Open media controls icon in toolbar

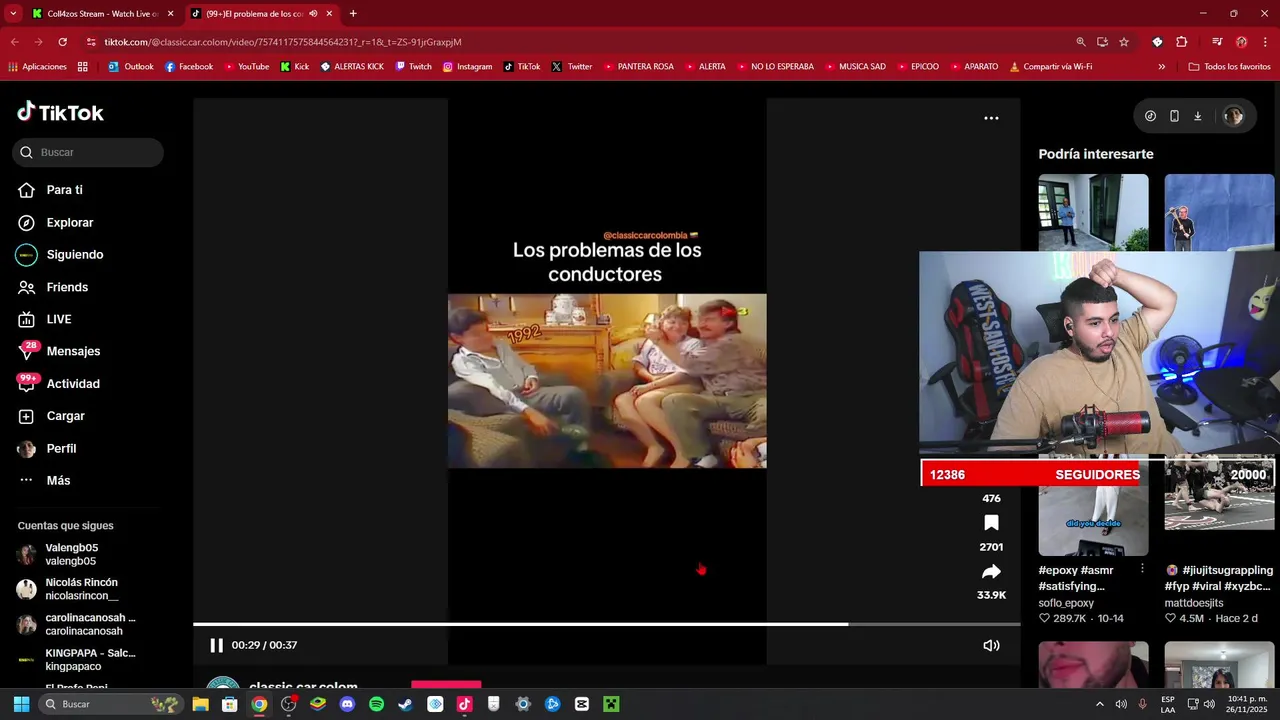tap(1217, 42)
